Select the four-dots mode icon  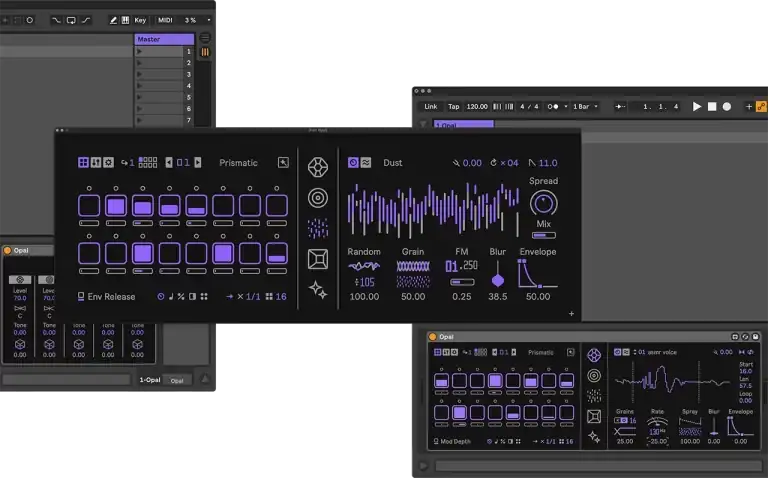tap(204, 296)
